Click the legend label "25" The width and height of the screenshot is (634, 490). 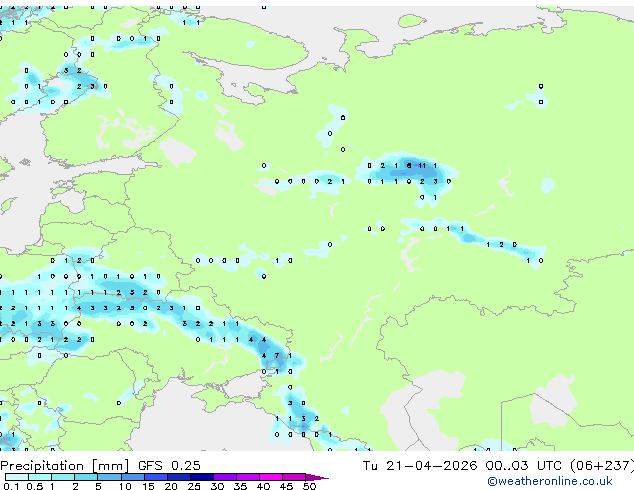[x=194, y=486]
